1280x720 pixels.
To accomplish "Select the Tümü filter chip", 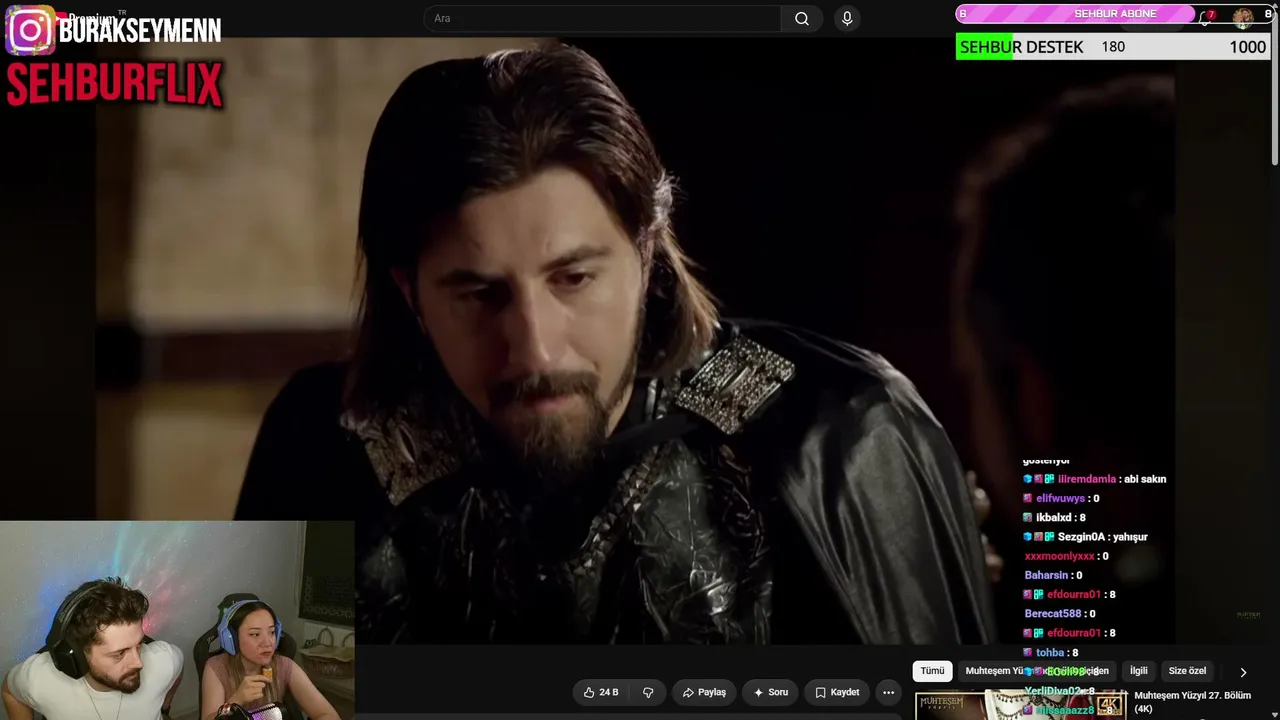I will pos(932,671).
